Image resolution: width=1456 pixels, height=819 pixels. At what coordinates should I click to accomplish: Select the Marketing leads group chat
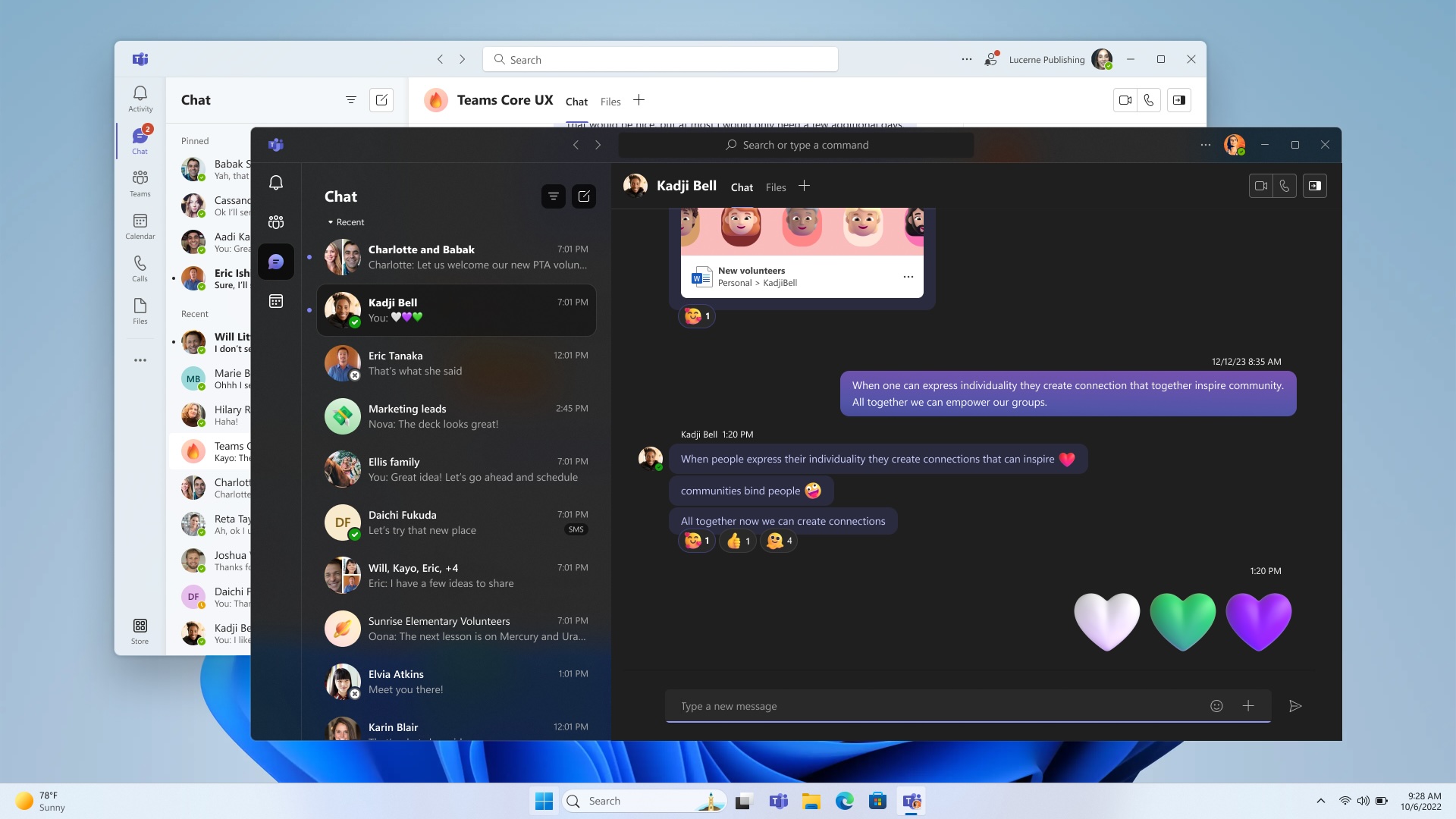coord(455,415)
